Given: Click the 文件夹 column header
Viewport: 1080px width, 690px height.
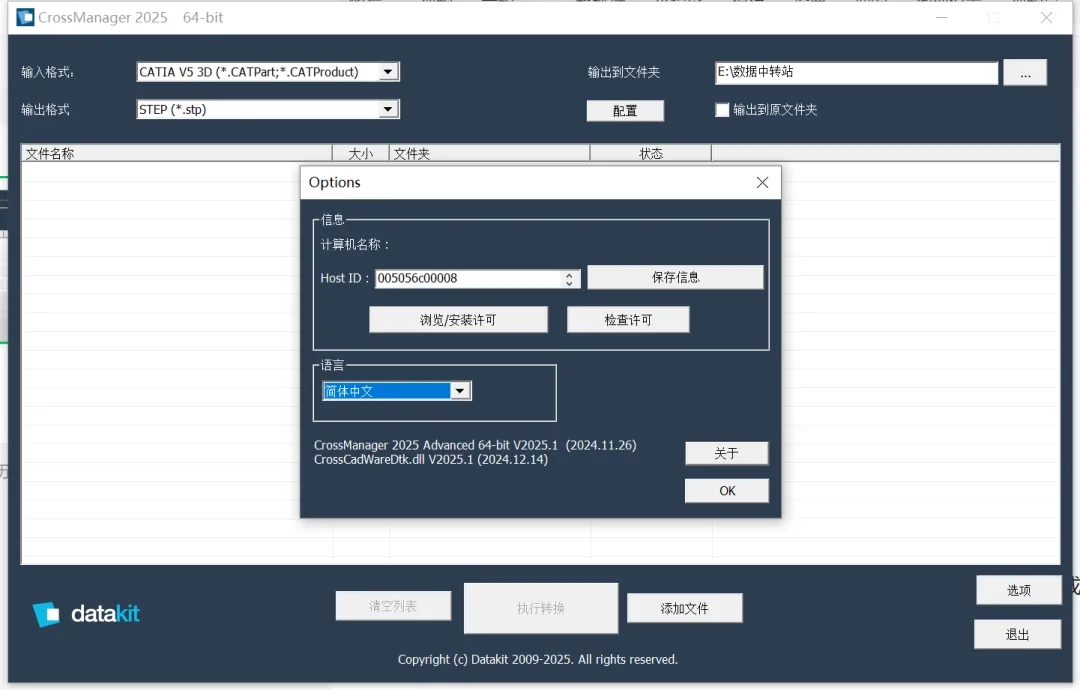Looking at the screenshot, I should [490, 154].
